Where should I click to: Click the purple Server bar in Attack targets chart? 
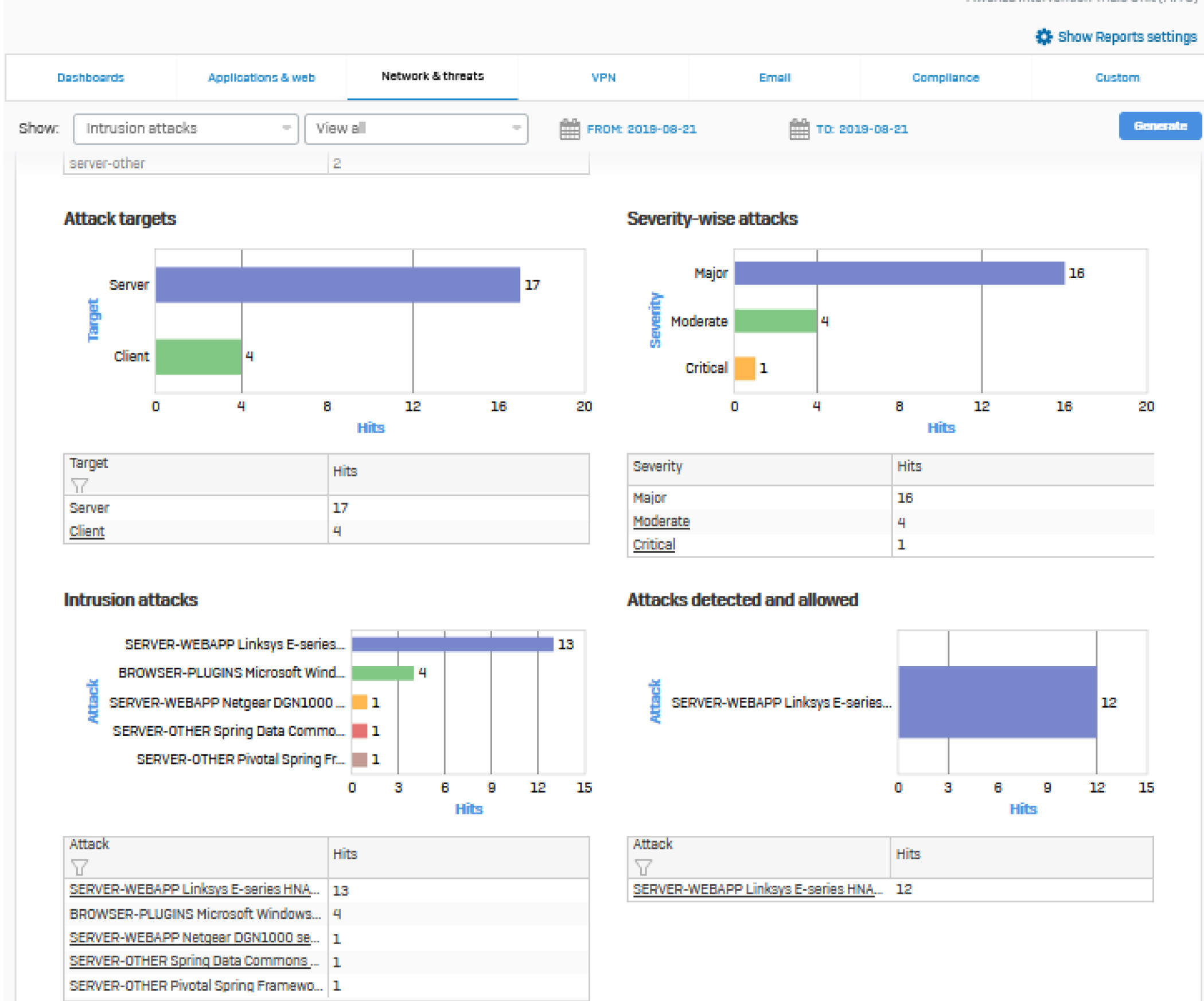coord(337,285)
